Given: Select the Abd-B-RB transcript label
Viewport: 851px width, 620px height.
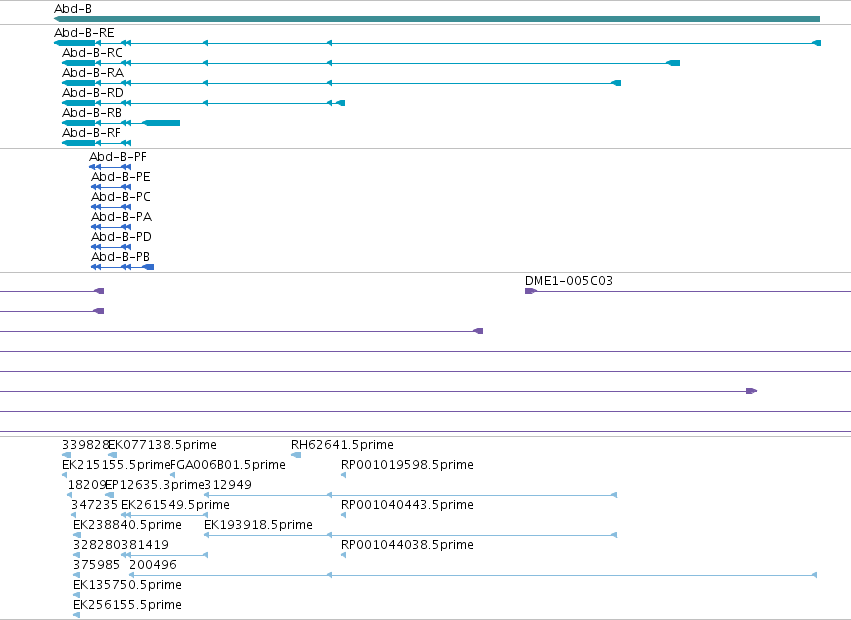Looking at the screenshot, I should (92, 113).
